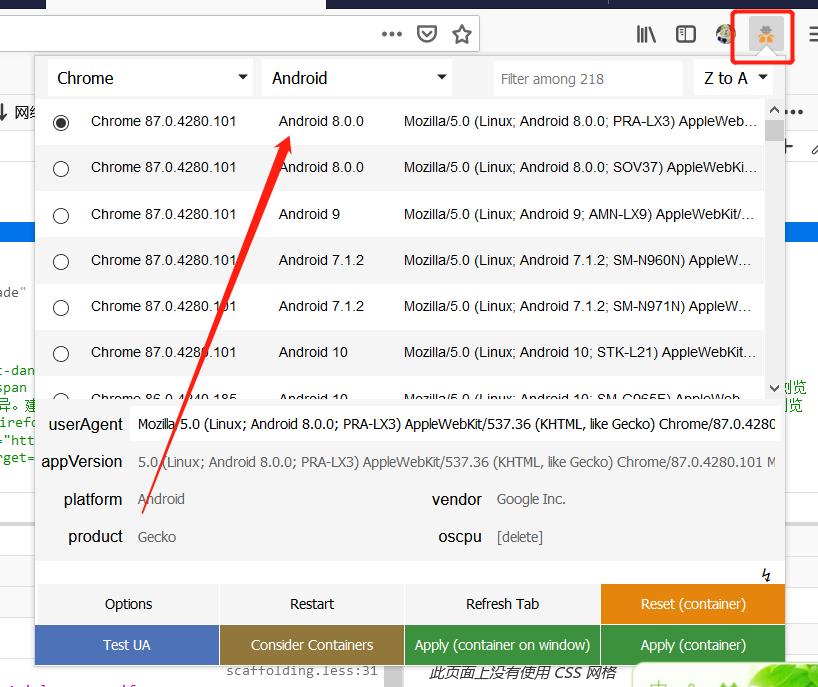
Task: Click the vendor field showing Google Inc.
Action: pos(634,499)
